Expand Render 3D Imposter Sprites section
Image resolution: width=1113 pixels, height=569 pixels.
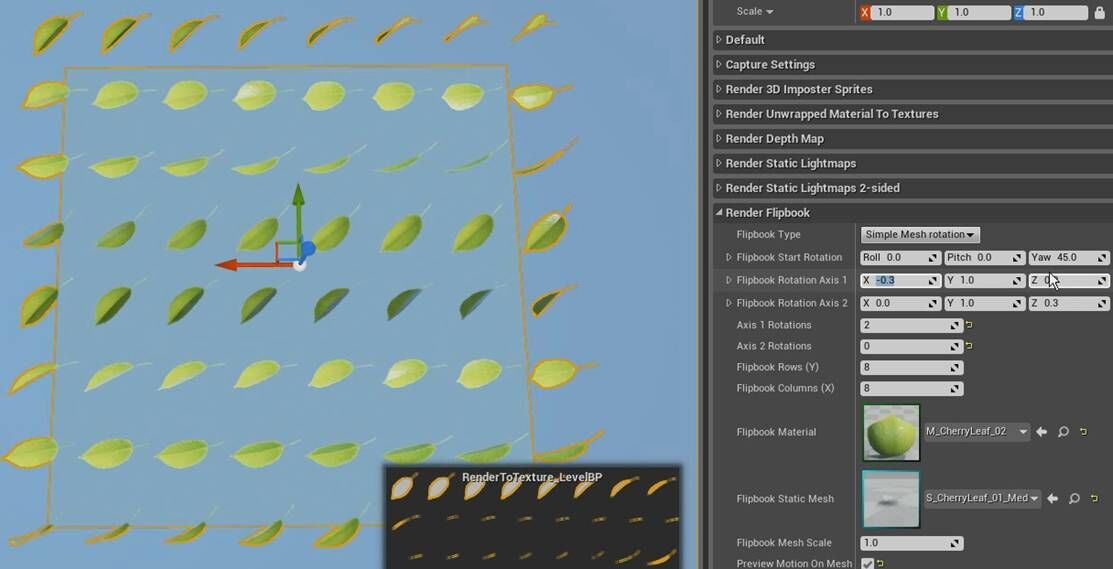tap(718, 89)
